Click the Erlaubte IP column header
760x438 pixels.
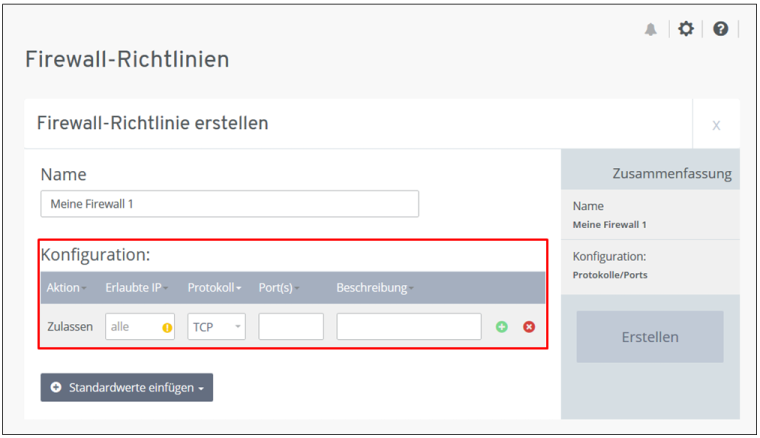[x=135, y=288]
